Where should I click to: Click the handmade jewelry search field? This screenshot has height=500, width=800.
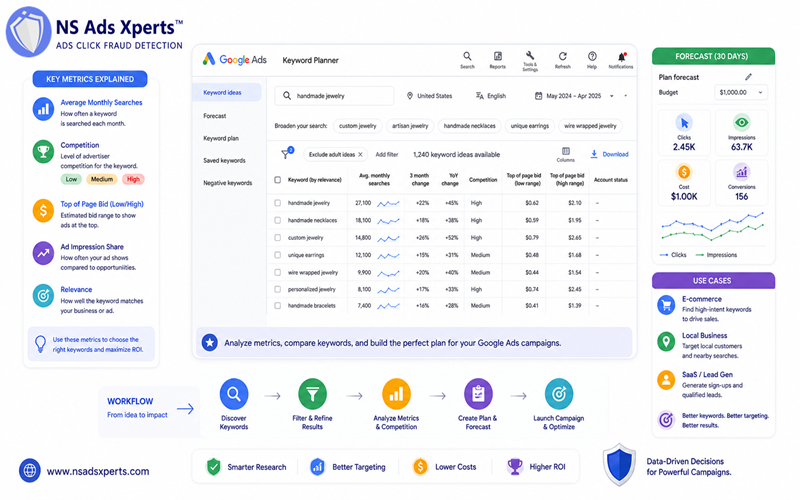click(x=334, y=96)
